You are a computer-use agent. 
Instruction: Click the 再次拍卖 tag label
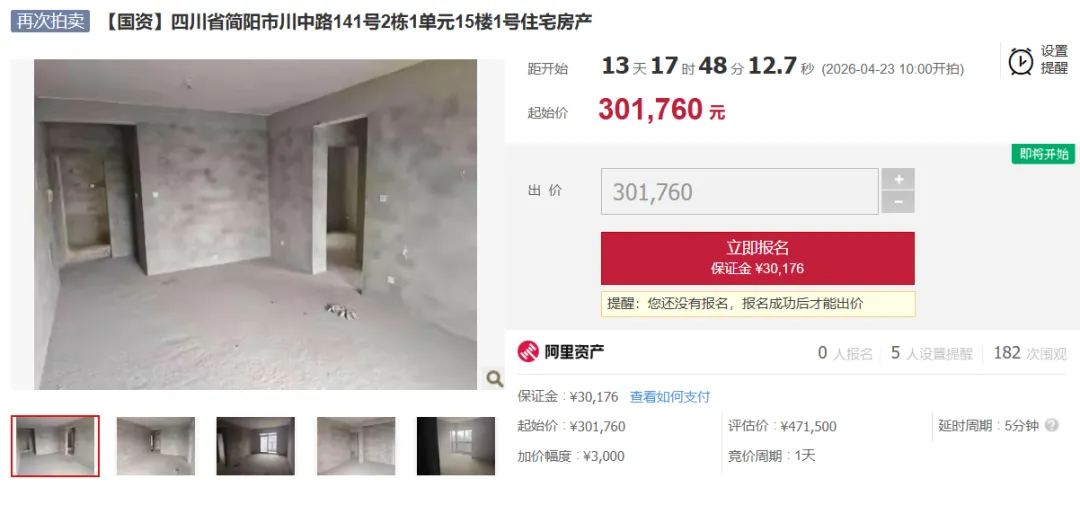(50, 21)
